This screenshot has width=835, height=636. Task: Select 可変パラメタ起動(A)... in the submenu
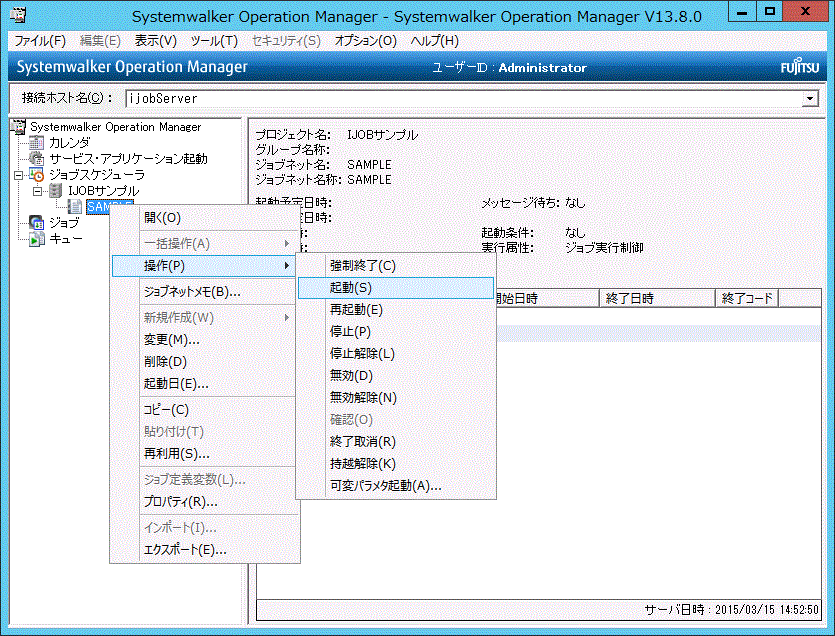396,486
